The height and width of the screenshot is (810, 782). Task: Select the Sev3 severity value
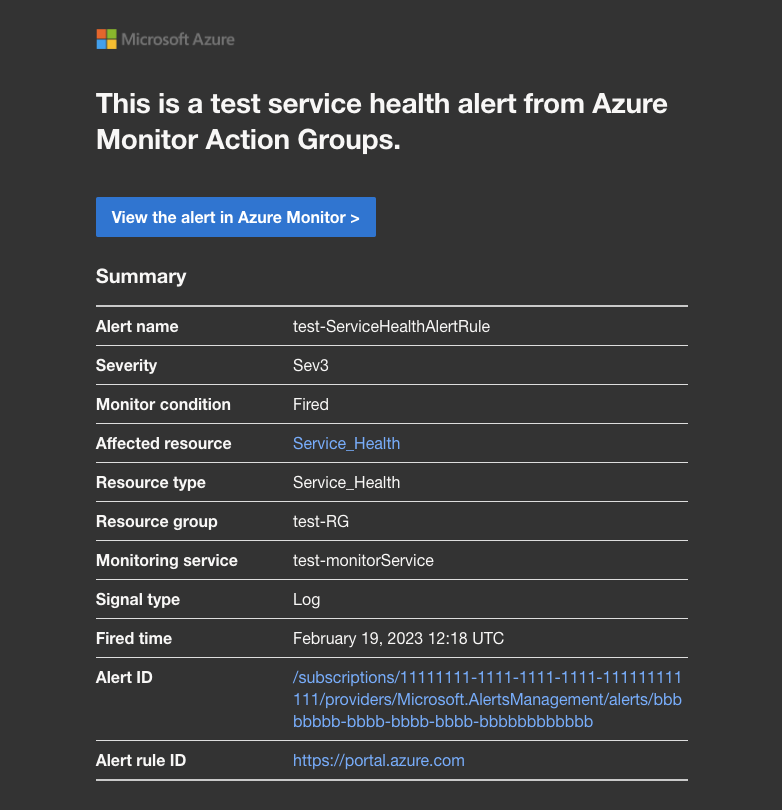tap(310, 365)
